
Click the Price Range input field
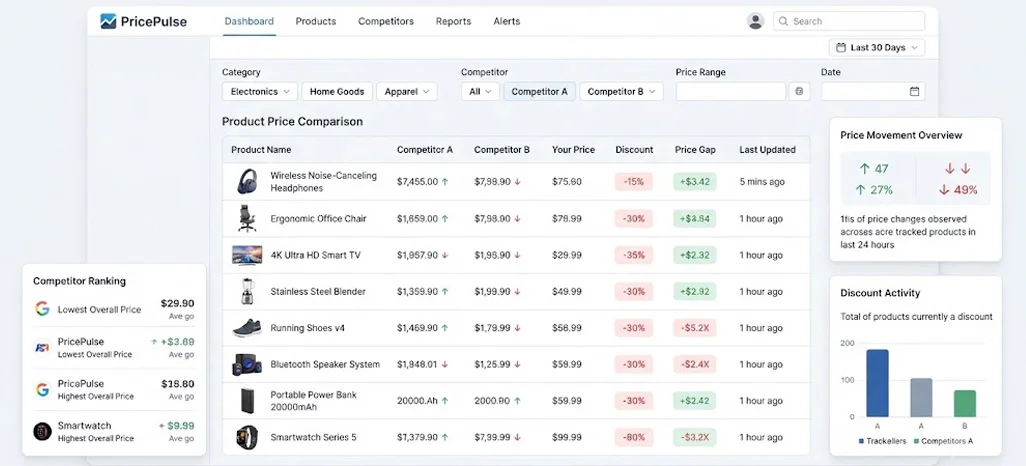[731, 92]
